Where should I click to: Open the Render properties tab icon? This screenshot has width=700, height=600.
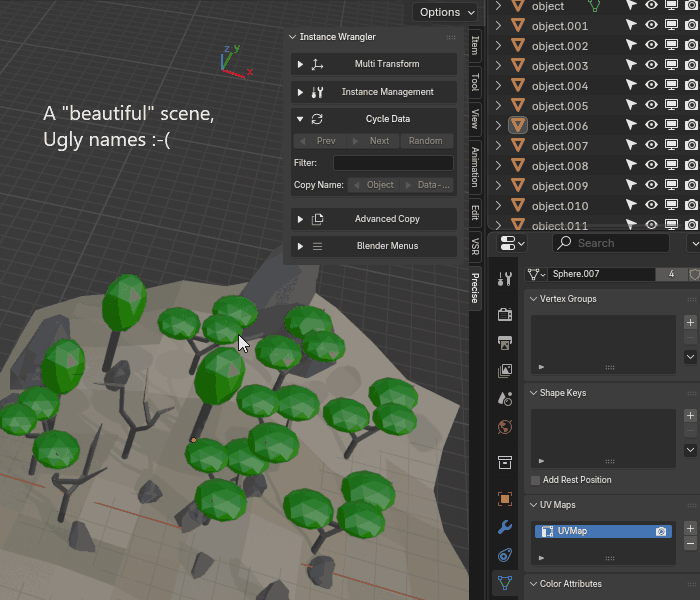505,315
